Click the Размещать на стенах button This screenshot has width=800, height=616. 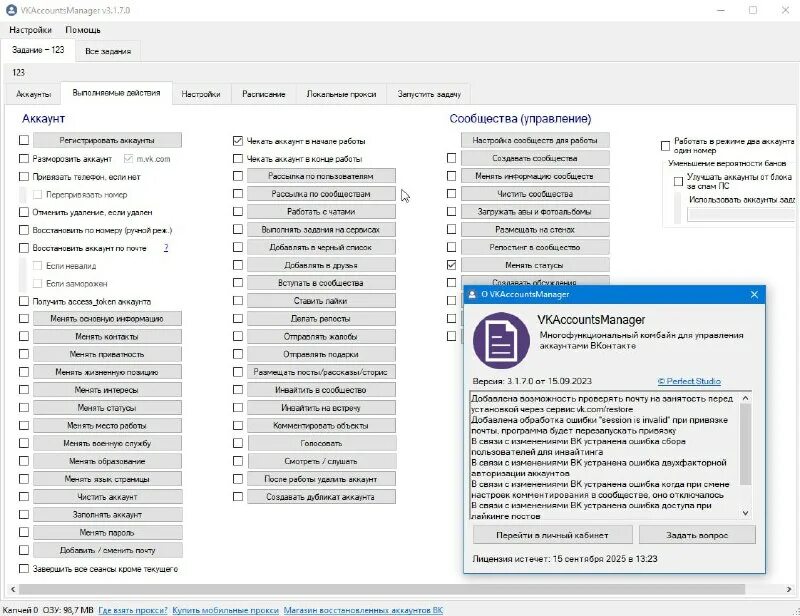pyautogui.click(x=535, y=230)
